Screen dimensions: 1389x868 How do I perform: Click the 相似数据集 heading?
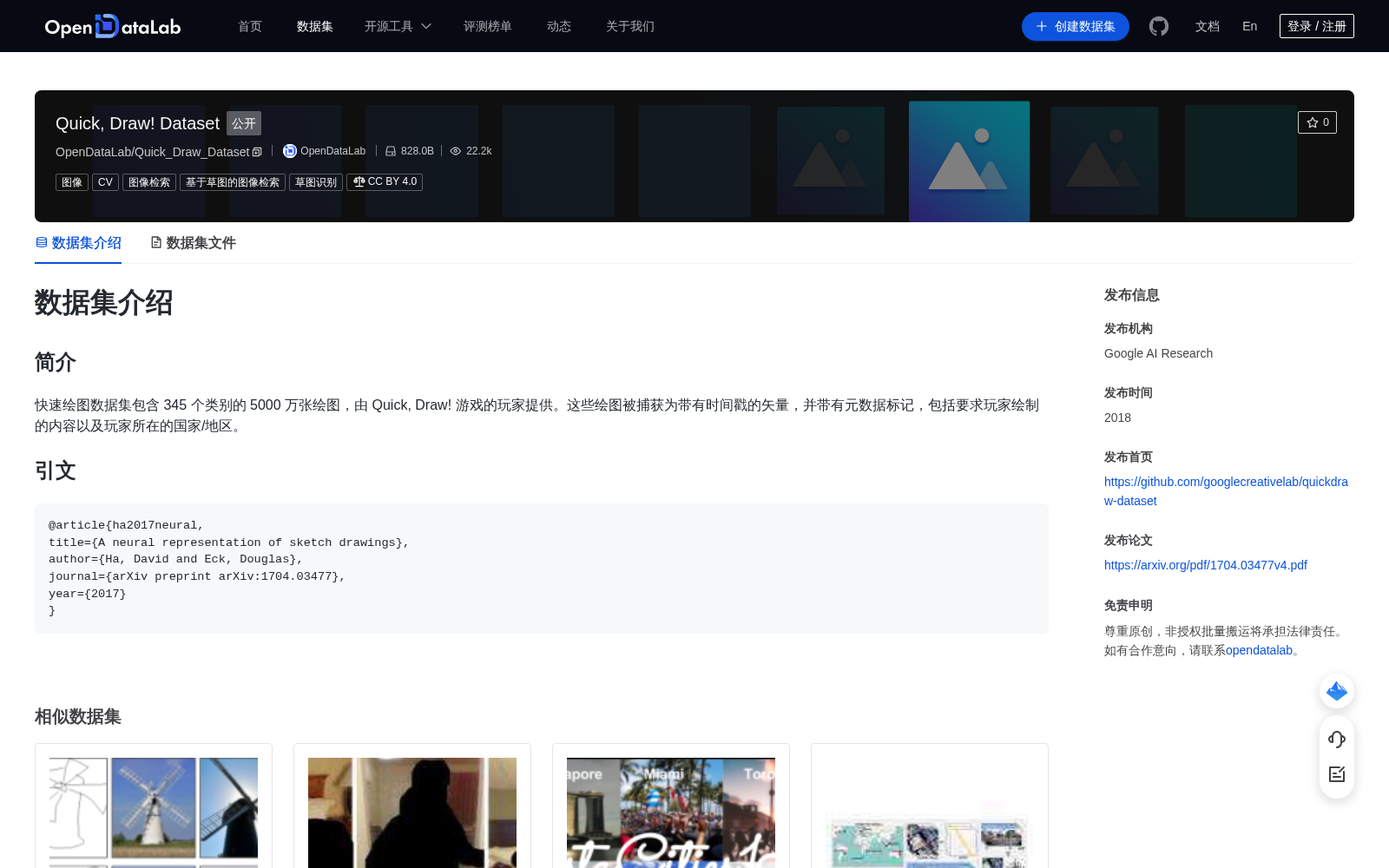(78, 717)
